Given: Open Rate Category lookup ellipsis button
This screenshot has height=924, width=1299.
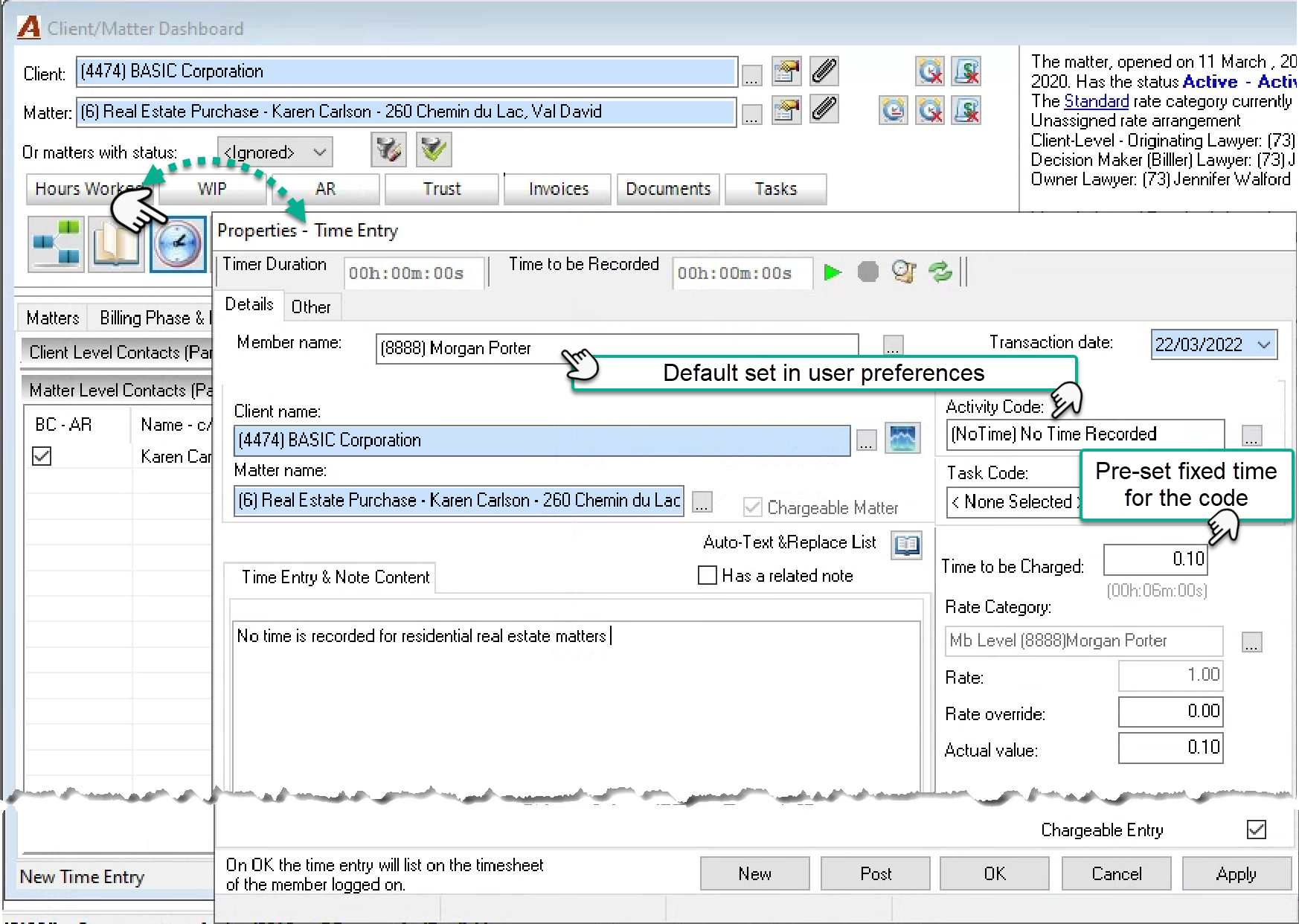Looking at the screenshot, I should (x=1252, y=642).
